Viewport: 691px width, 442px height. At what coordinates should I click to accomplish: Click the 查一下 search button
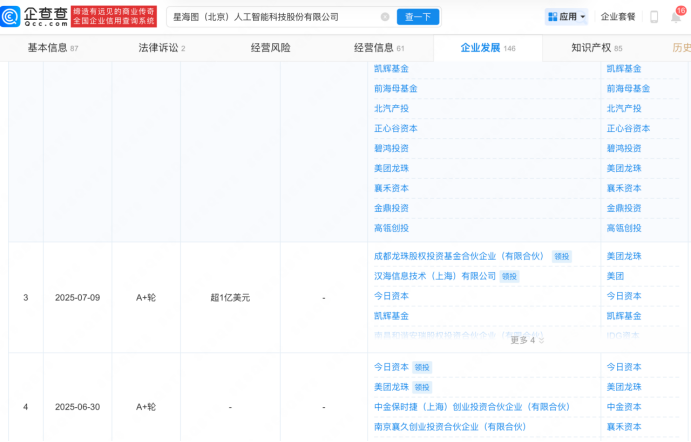pos(419,17)
